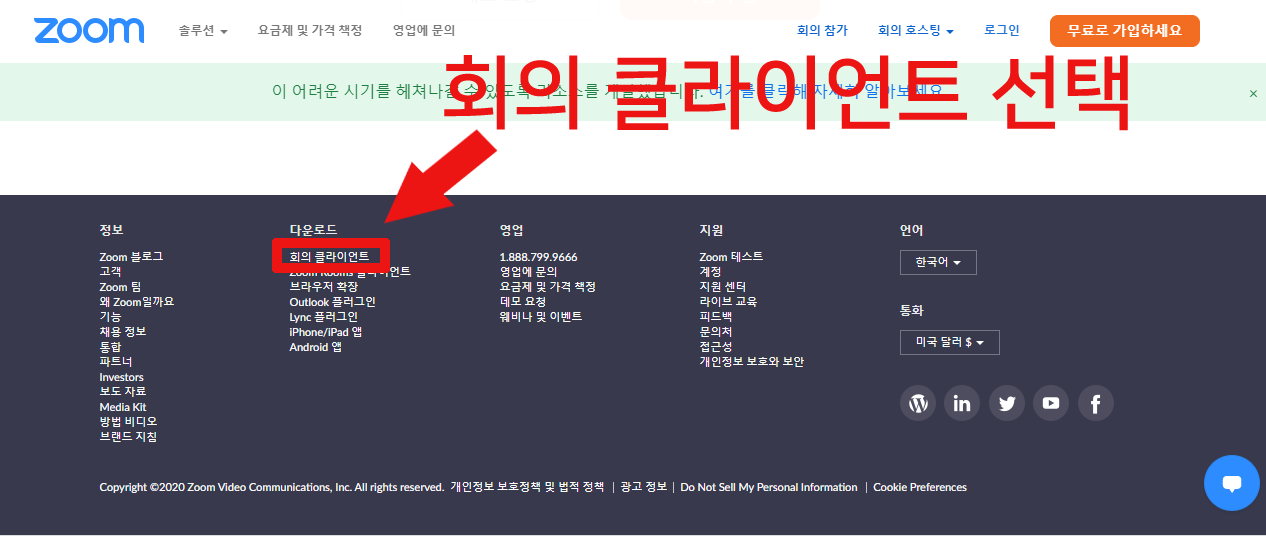The image size is (1266, 536).
Task: Open 영업에 문의 in top nav
Action: coord(424,31)
